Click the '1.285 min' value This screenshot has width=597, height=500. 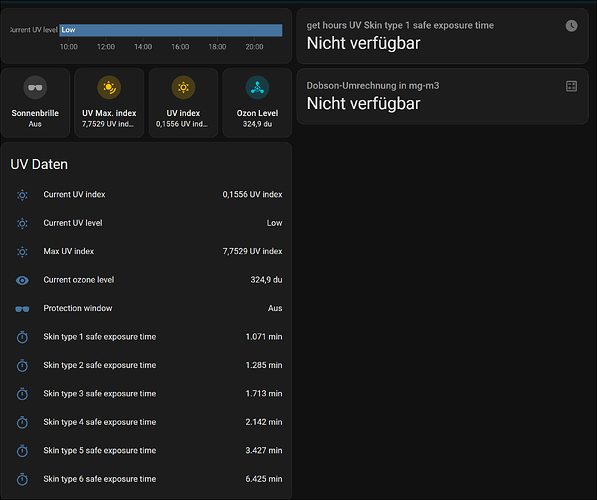click(x=264, y=365)
